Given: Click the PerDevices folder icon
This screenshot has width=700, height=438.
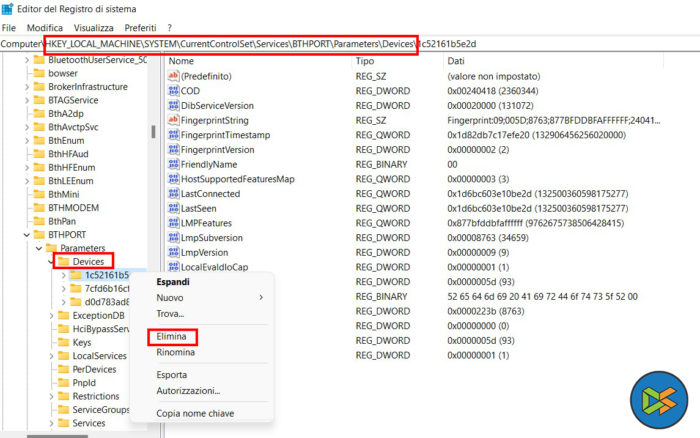Looking at the screenshot, I should pyautogui.click(x=64, y=369).
